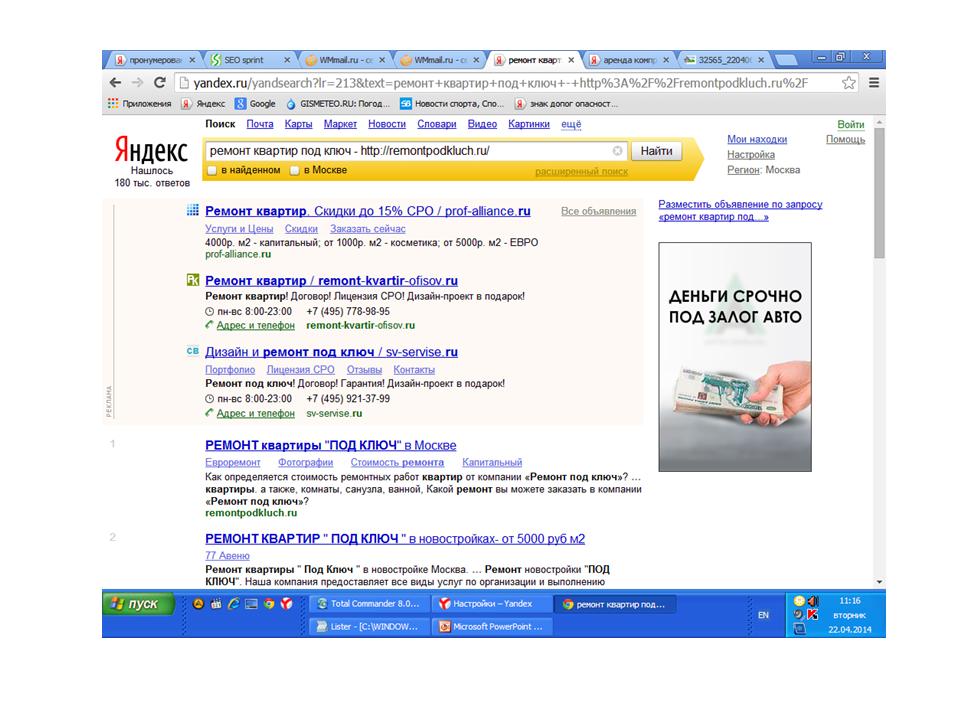Open the Помощь link
This screenshot has height=720, width=960.
pyautogui.click(x=845, y=140)
